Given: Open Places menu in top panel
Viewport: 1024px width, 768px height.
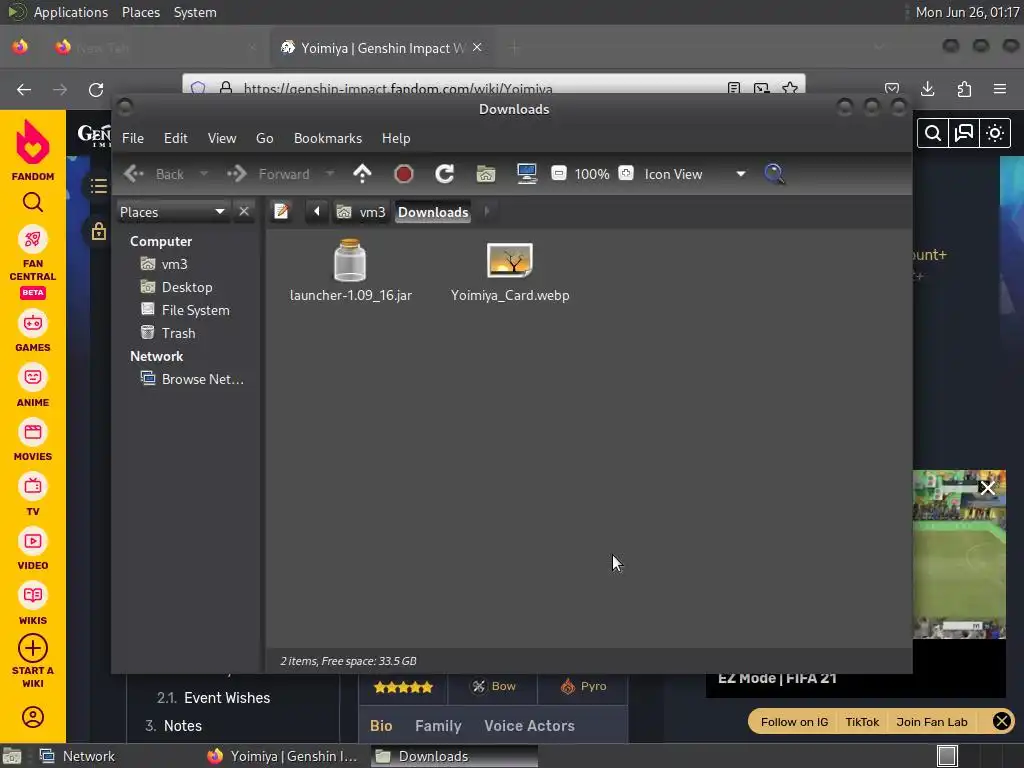Looking at the screenshot, I should [x=140, y=12].
